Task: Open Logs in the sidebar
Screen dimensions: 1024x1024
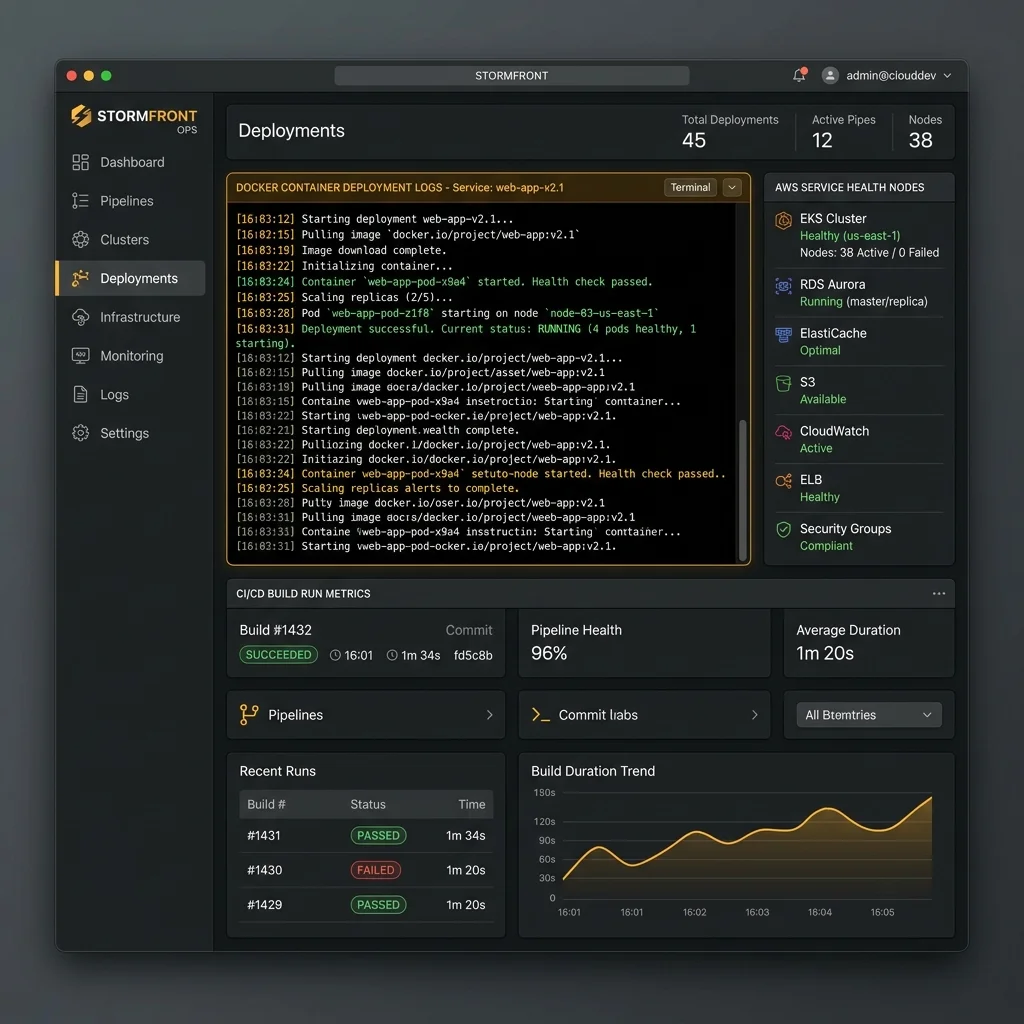Action: 131,394
